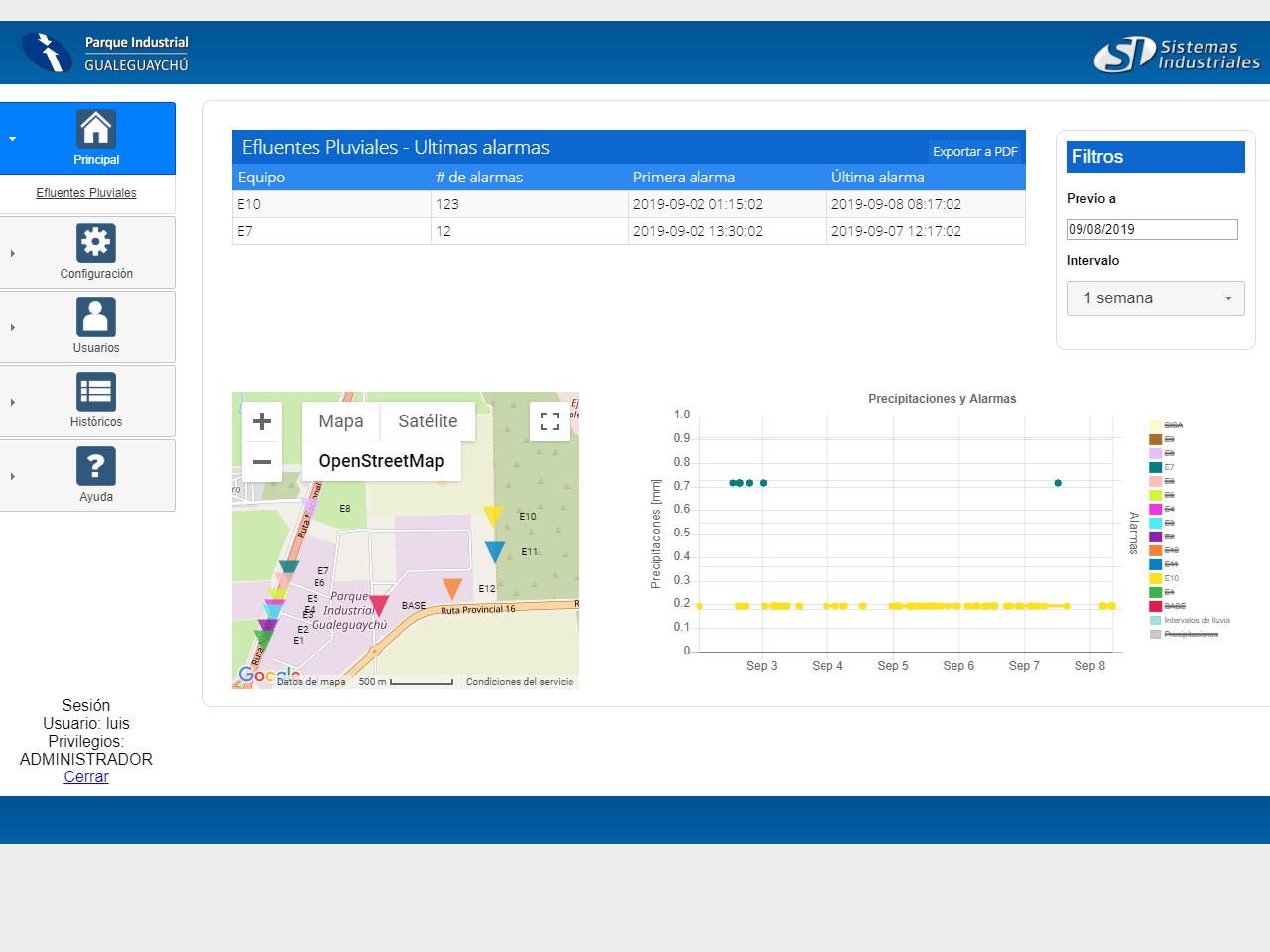Toggle fullscreen view of the map
Image resolution: width=1270 pixels, height=952 pixels.
[x=550, y=421]
